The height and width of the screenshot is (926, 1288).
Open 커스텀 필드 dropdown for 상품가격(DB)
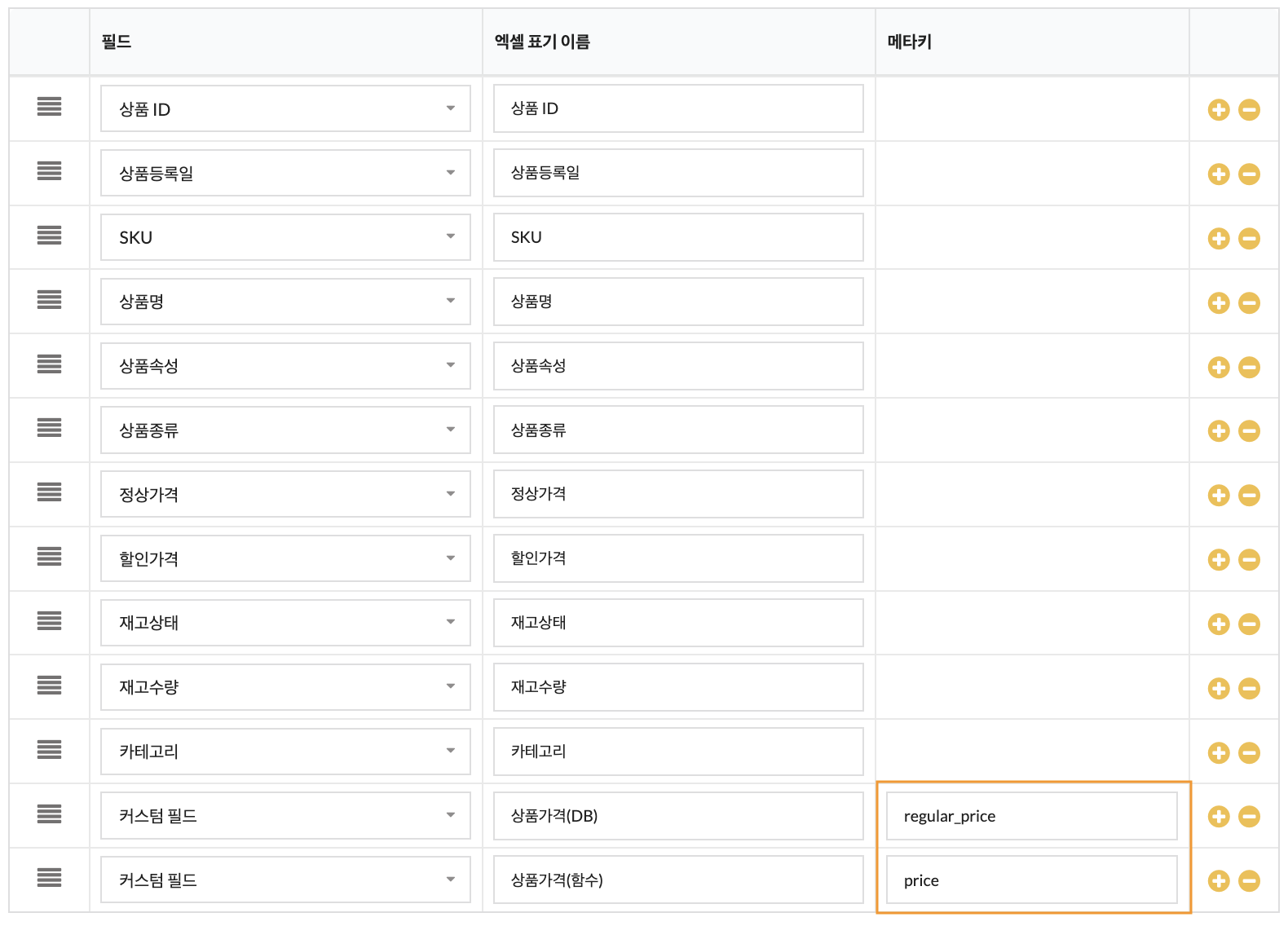pos(285,815)
